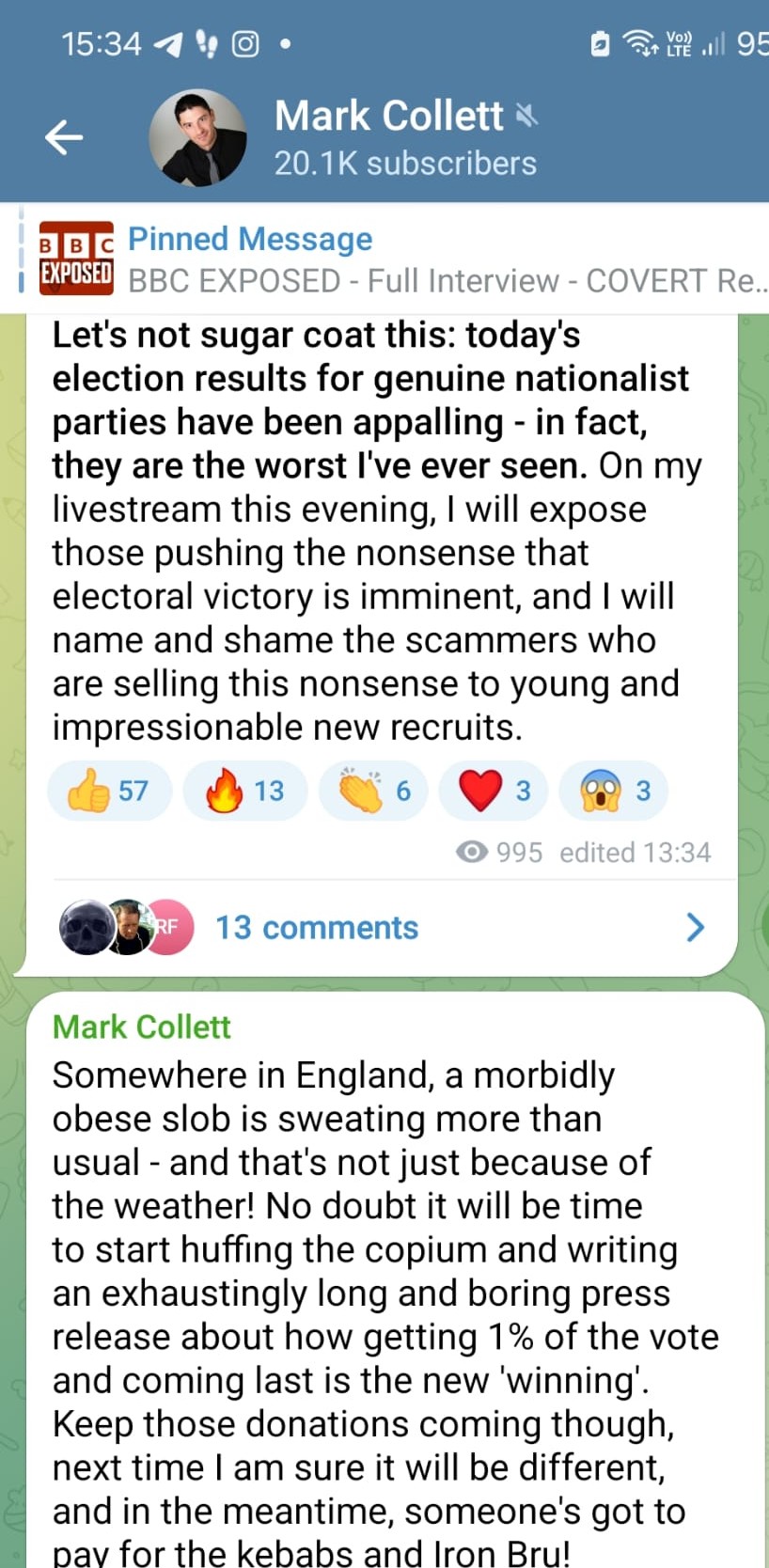Tap the Mark Collett sender name

click(142, 1027)
